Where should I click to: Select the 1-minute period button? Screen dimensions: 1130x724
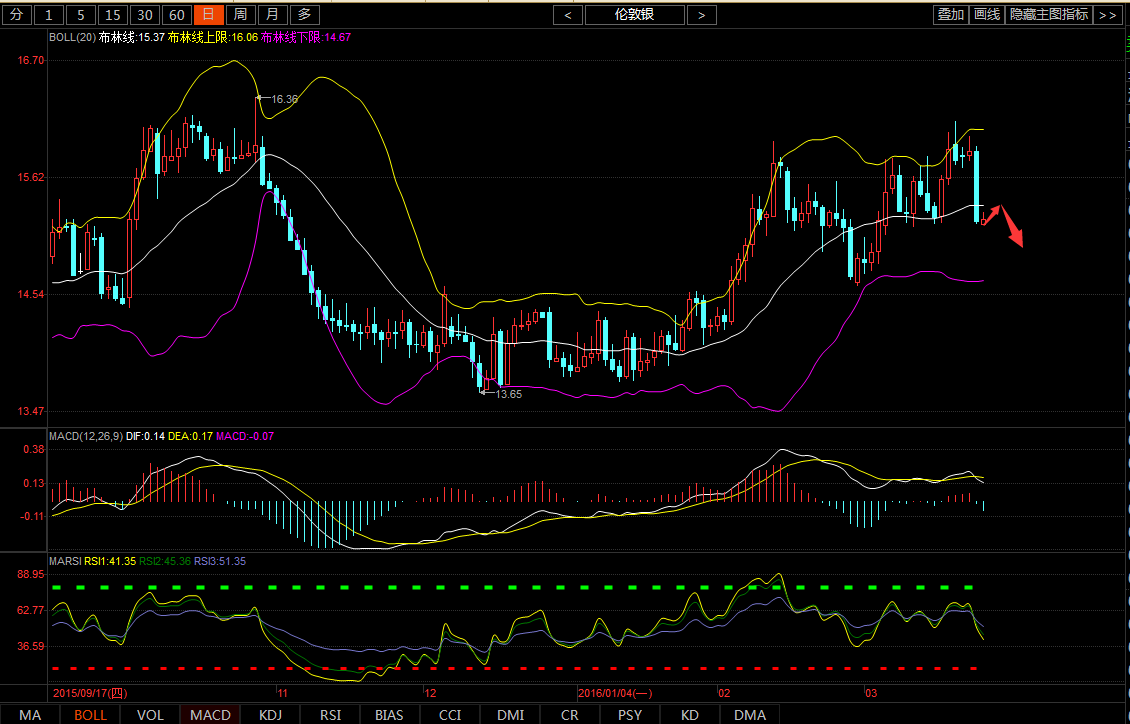coord(49,15)
